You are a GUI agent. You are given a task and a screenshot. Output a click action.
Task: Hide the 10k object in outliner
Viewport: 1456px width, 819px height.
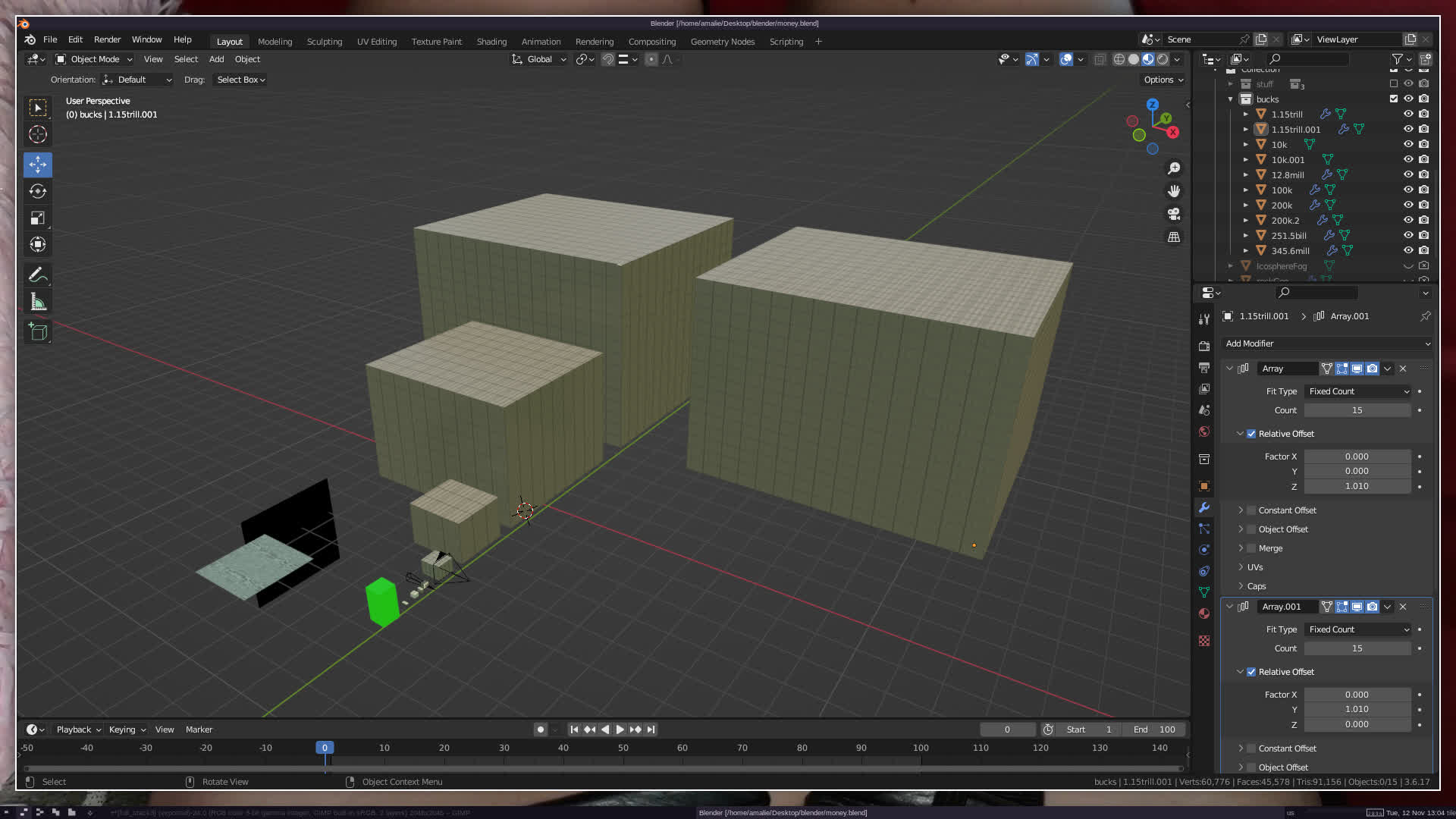[1407, 144]
